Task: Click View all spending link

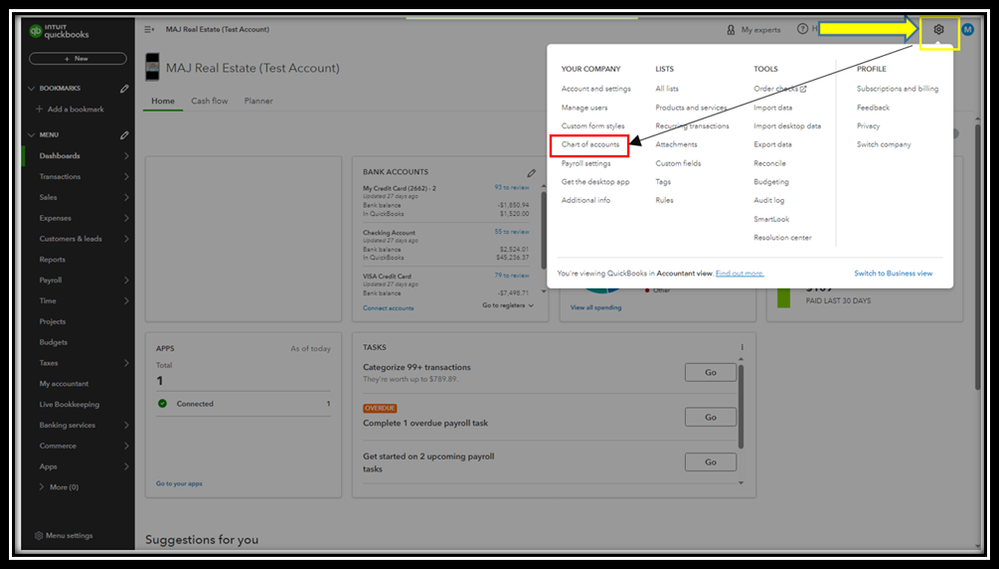Action: (x=596, y=308)
